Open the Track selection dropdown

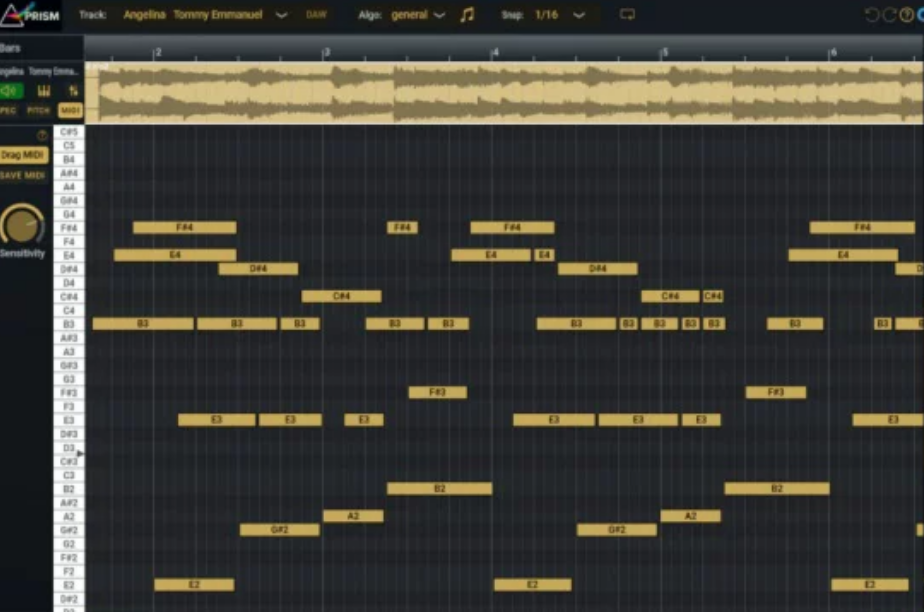point(205,15)
